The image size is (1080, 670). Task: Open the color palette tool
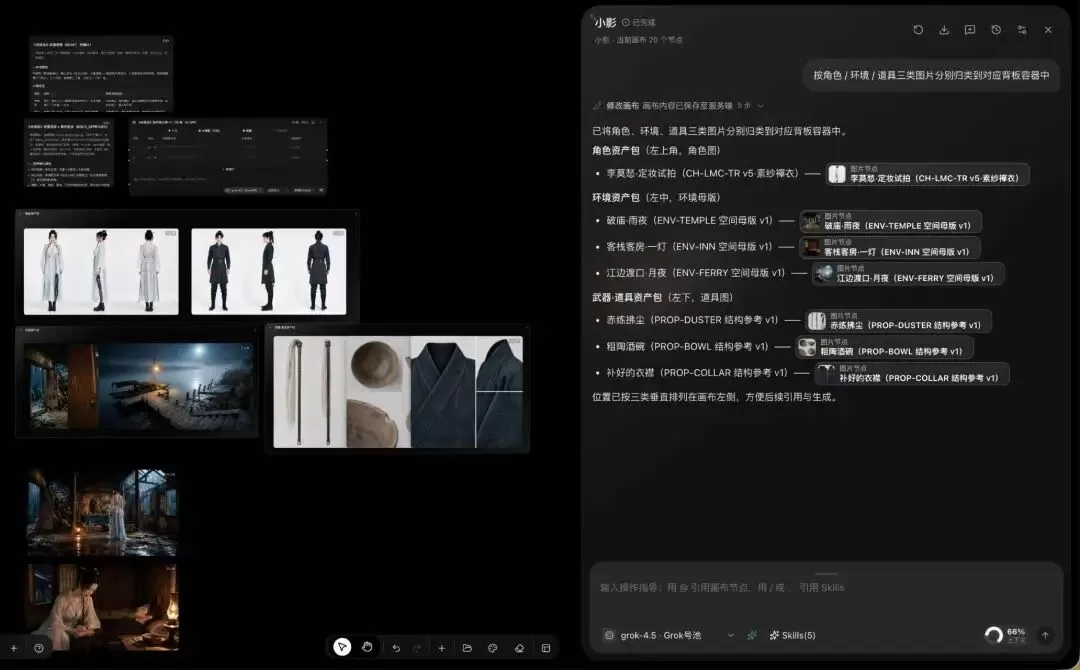pos(492,648)
